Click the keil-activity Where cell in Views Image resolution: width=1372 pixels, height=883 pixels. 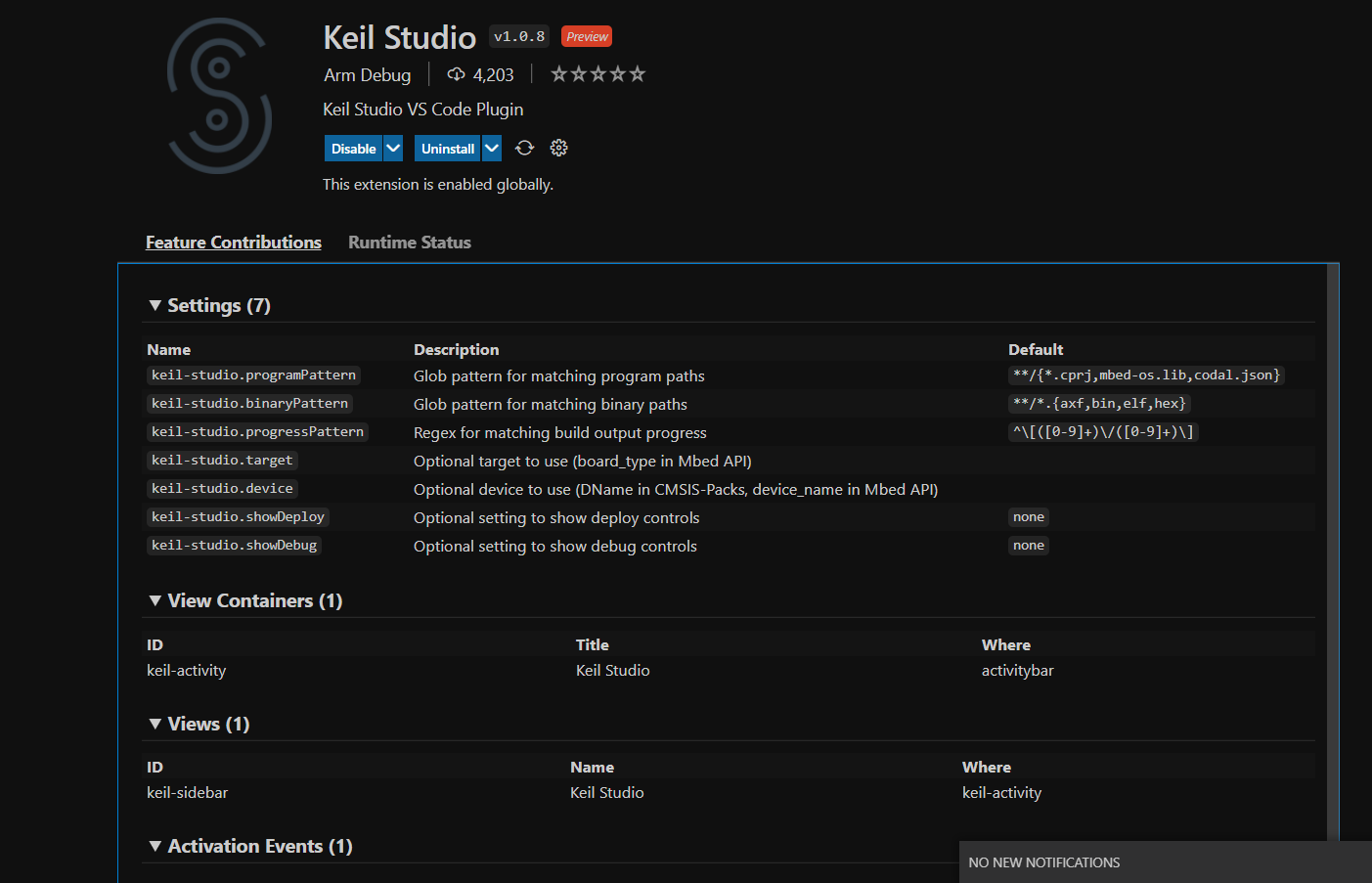point(1002,793)
